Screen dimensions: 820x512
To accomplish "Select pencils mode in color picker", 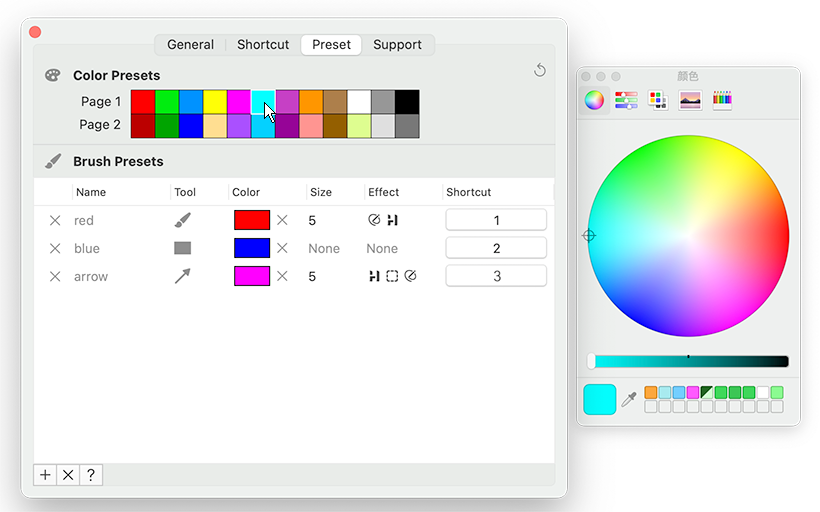I will [x=722, y=100].
